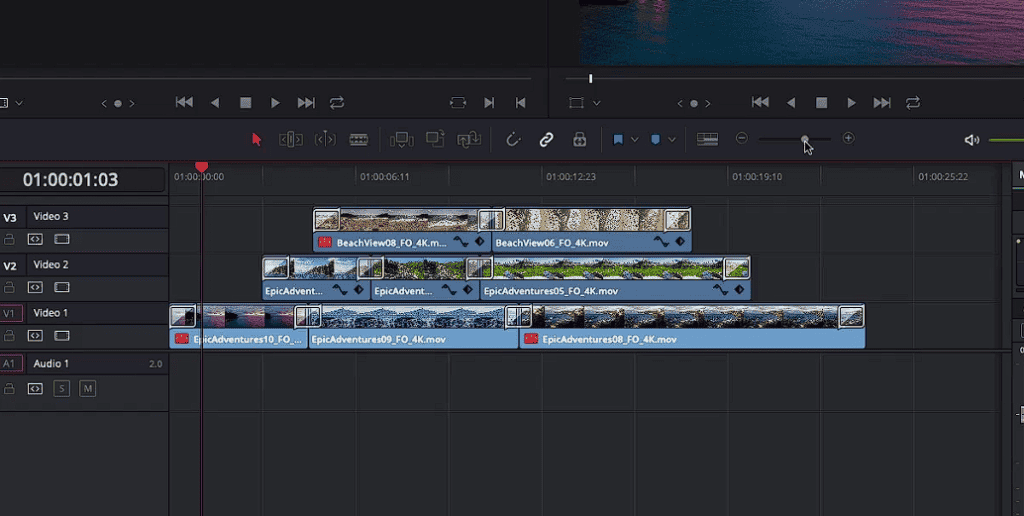The image size is (1024, 516).
Task: Toggle Auto Select on Video 2 track
Action: [35, 287]
